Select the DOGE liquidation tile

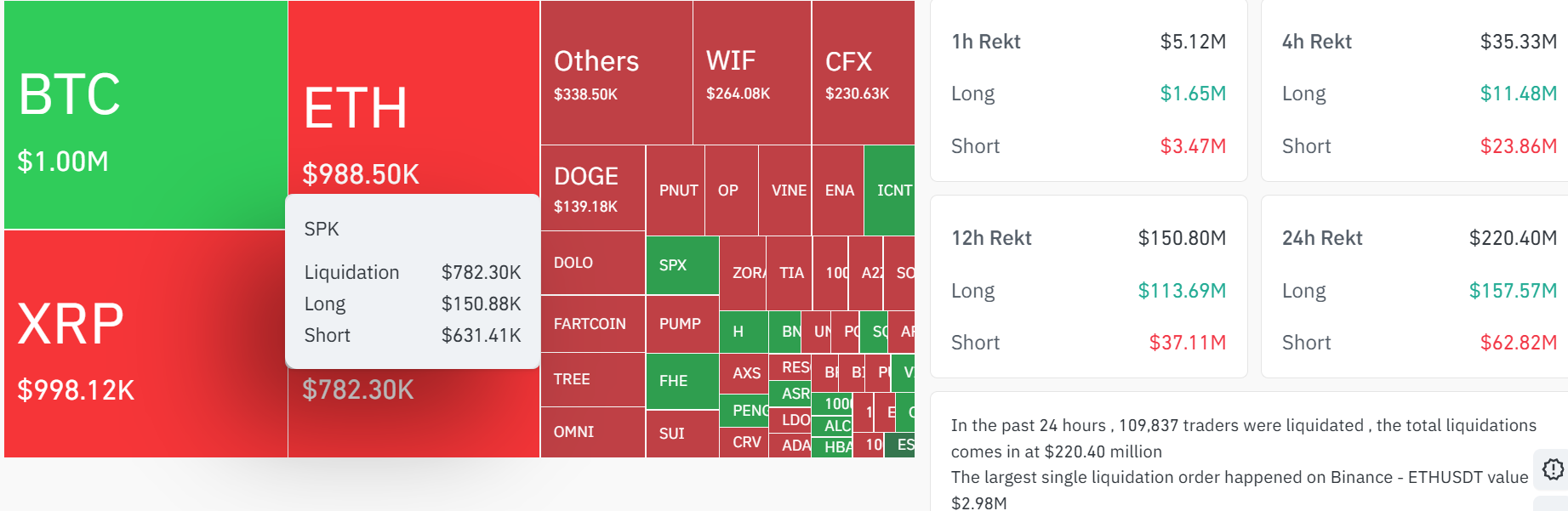click(593, 188)
